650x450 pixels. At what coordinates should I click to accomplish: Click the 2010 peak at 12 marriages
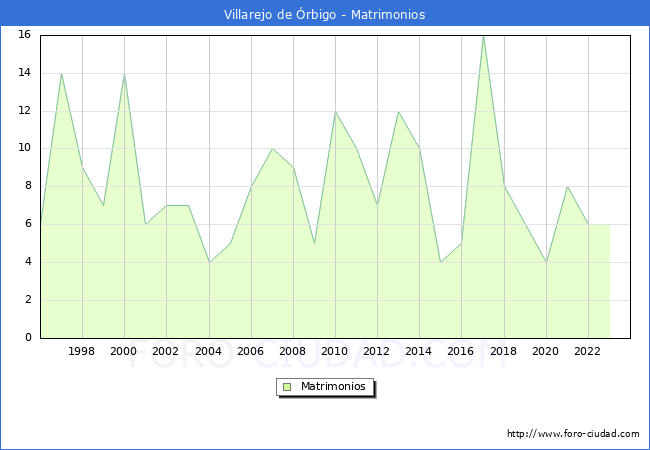coord(335,111)
